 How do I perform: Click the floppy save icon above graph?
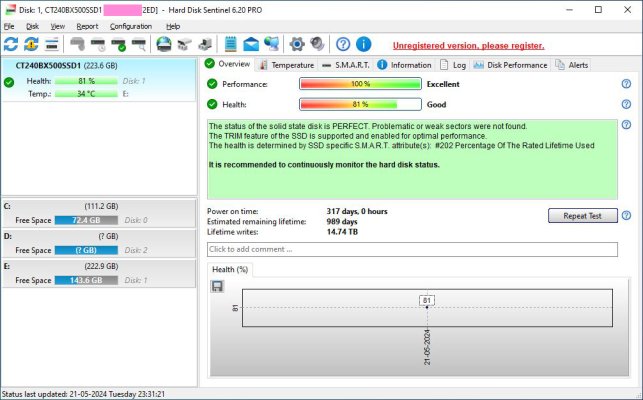[x=217, y=286]
